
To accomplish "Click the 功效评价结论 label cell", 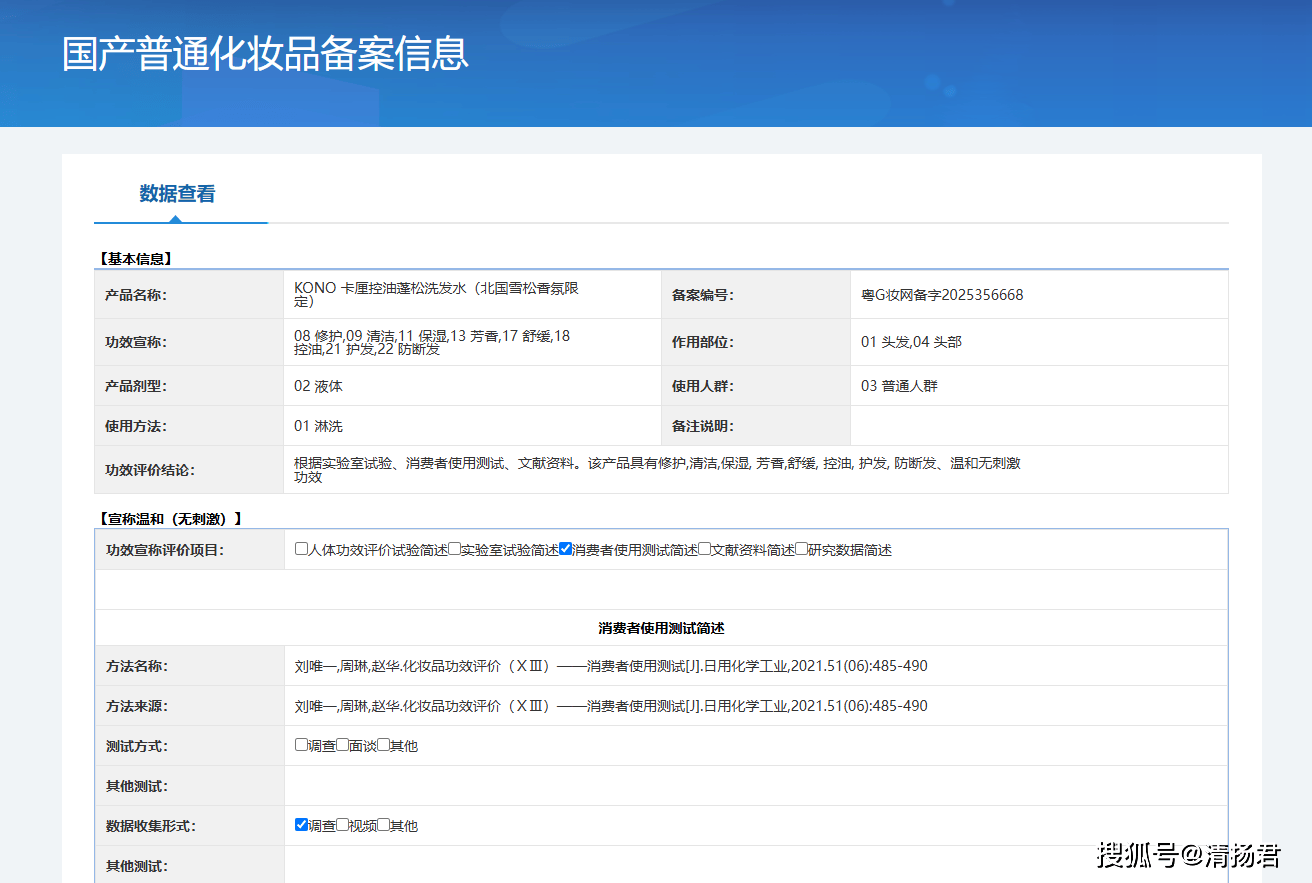I will click(189, 470).
